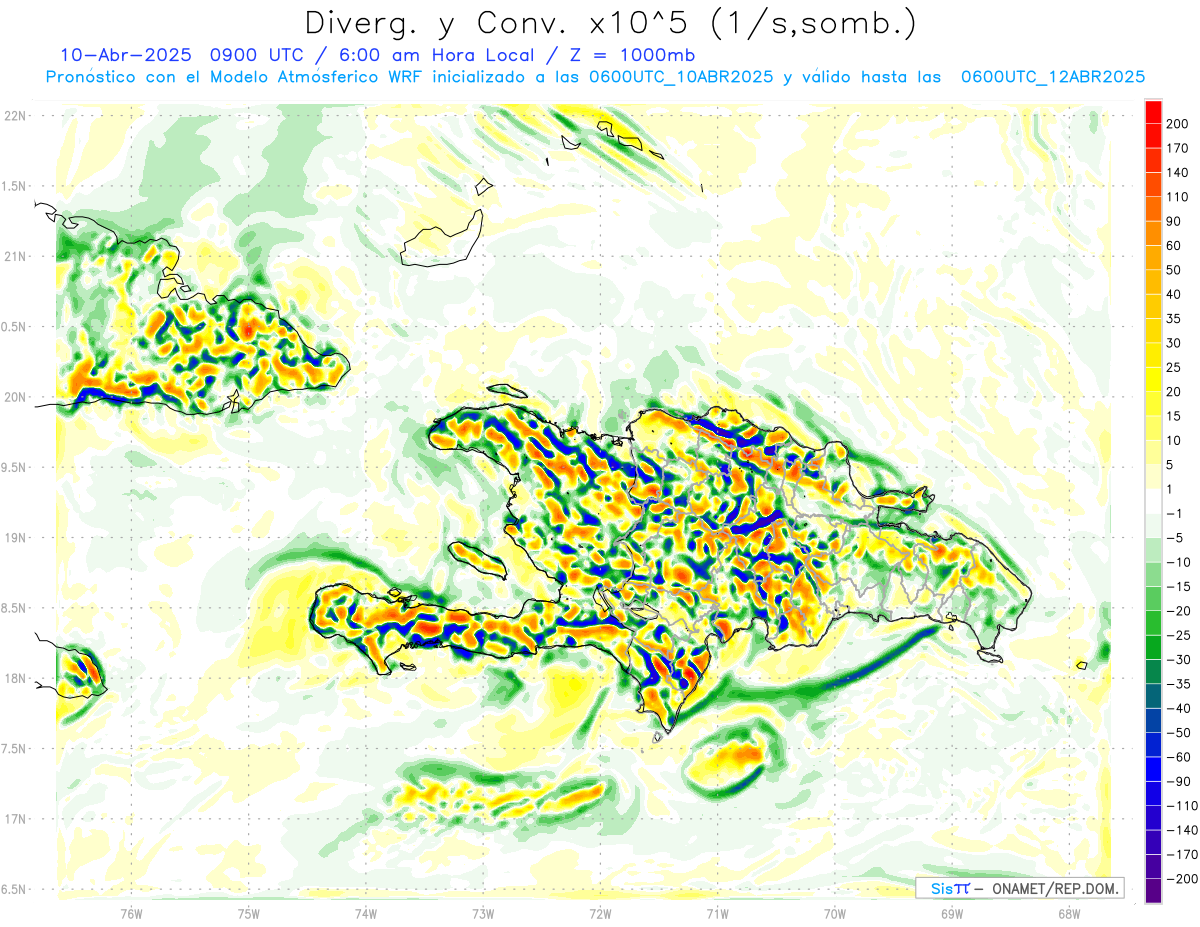Click the "1.5N" latitude label
Viewport: 1200px width, 927px height.
point(14,186)
